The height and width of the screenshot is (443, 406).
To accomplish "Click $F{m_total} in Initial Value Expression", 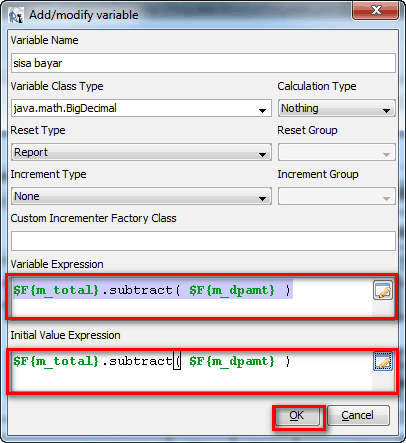I will click(x=56, y=361).
